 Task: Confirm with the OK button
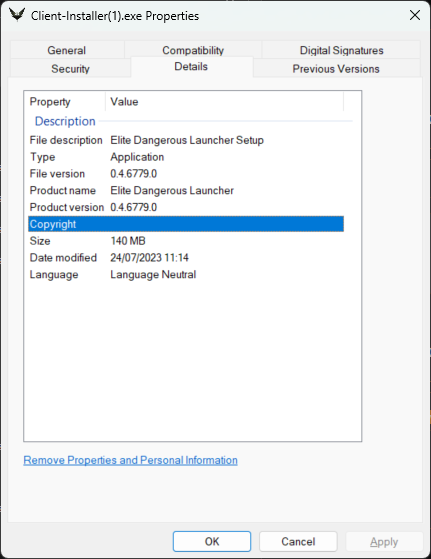tap(212, 542)
